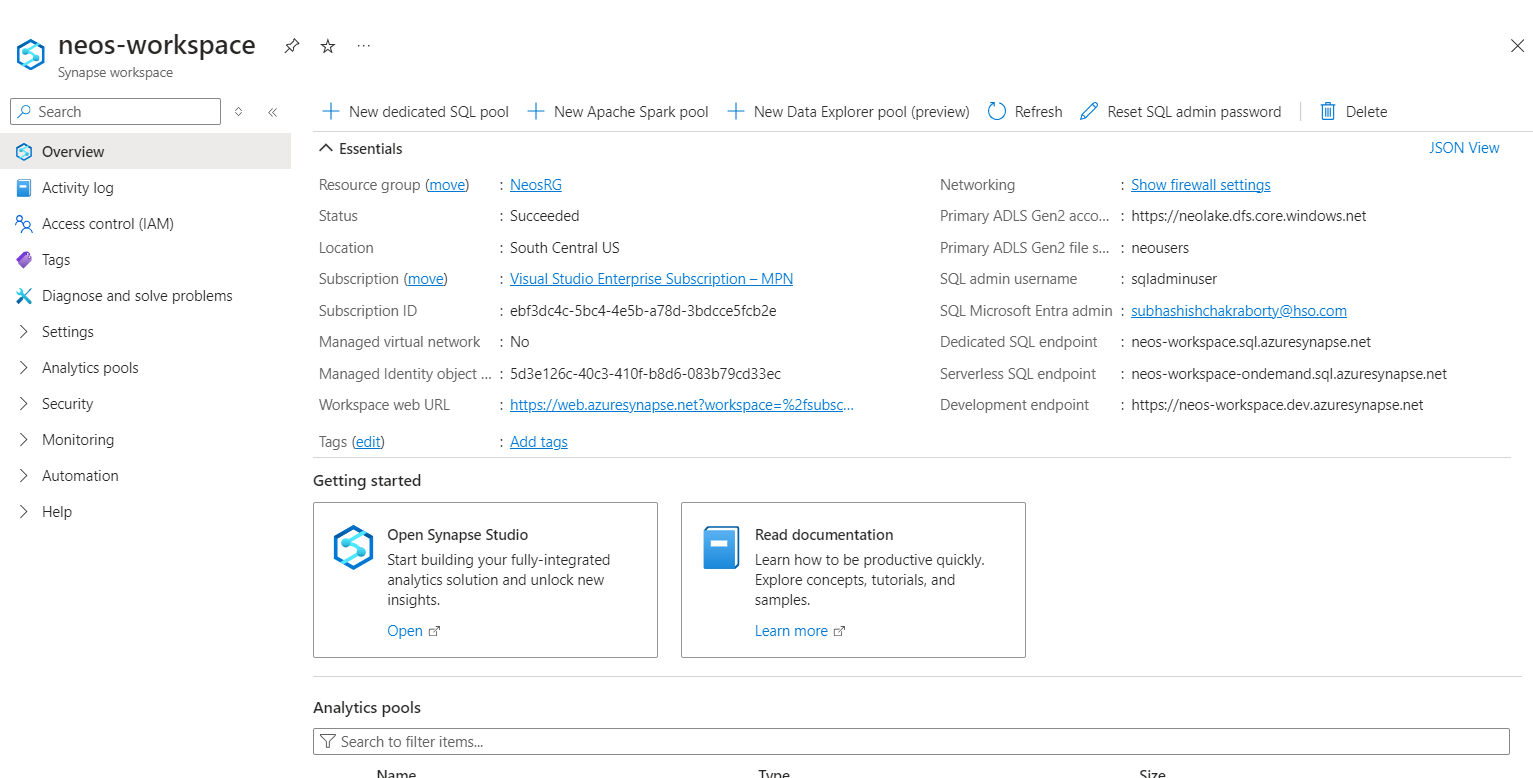Expand the Settings menu group

pyautogui.click(x=24, y=332)
